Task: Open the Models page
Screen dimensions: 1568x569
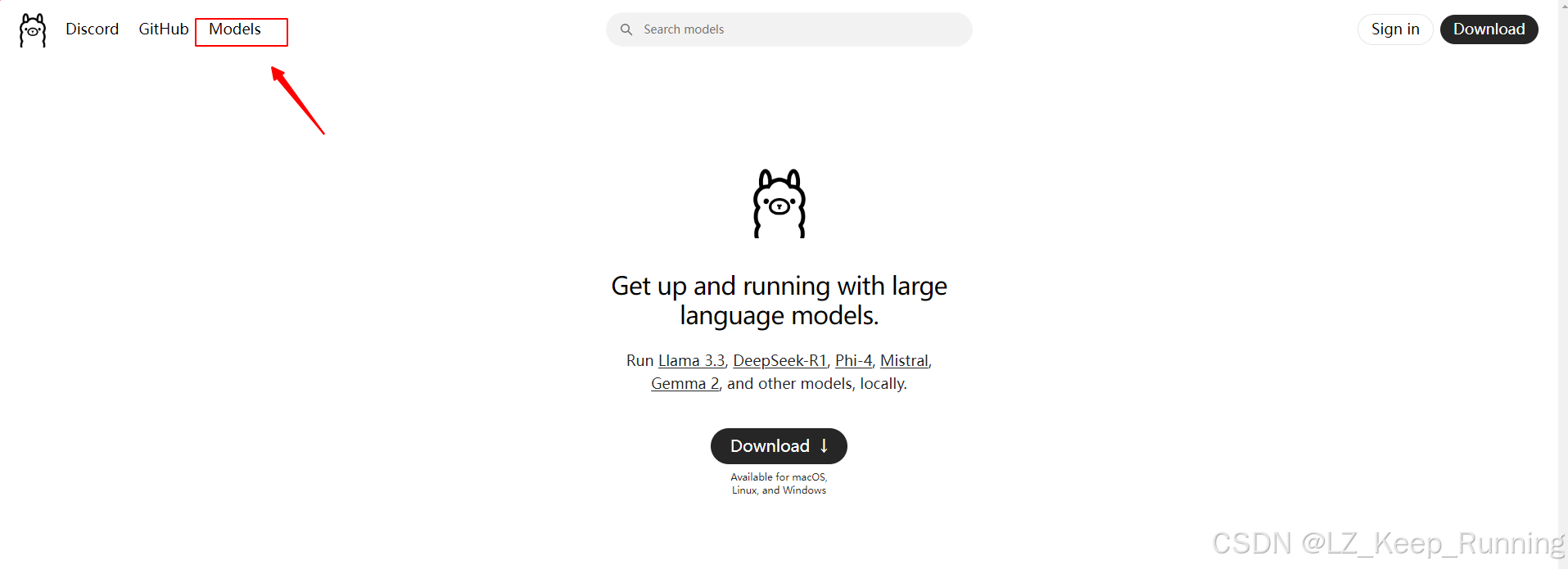Action: (235, 29)
